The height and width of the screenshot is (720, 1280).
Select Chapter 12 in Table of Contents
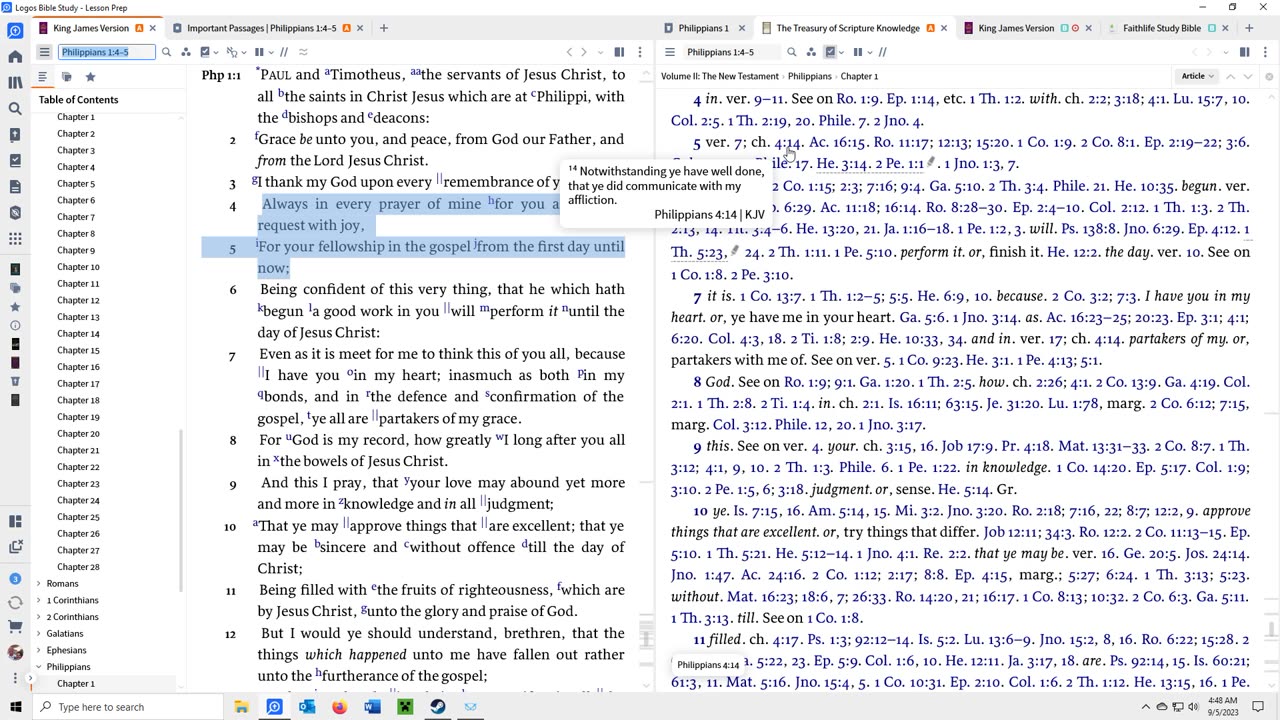click(78, 300)
